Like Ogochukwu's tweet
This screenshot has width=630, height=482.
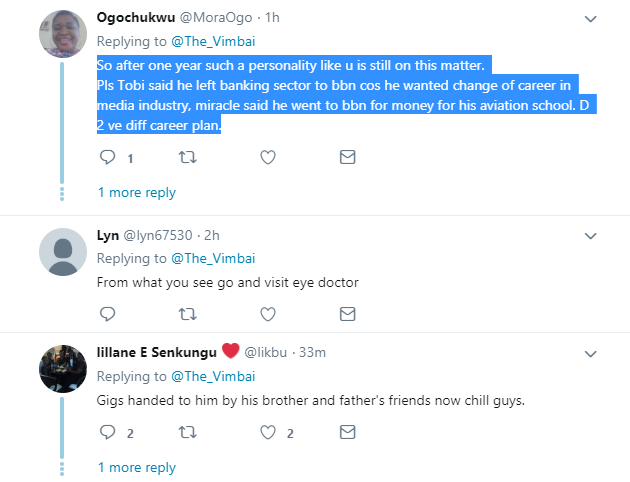click(x=267, y=157)
